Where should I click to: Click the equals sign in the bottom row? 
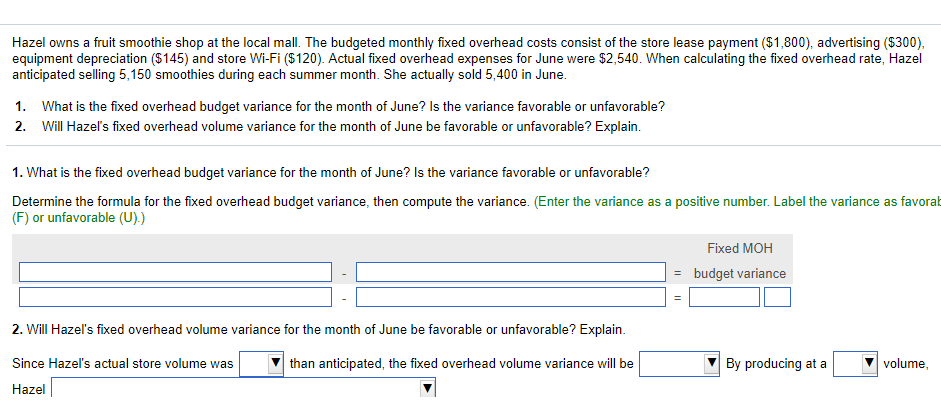tap(677, 298)
